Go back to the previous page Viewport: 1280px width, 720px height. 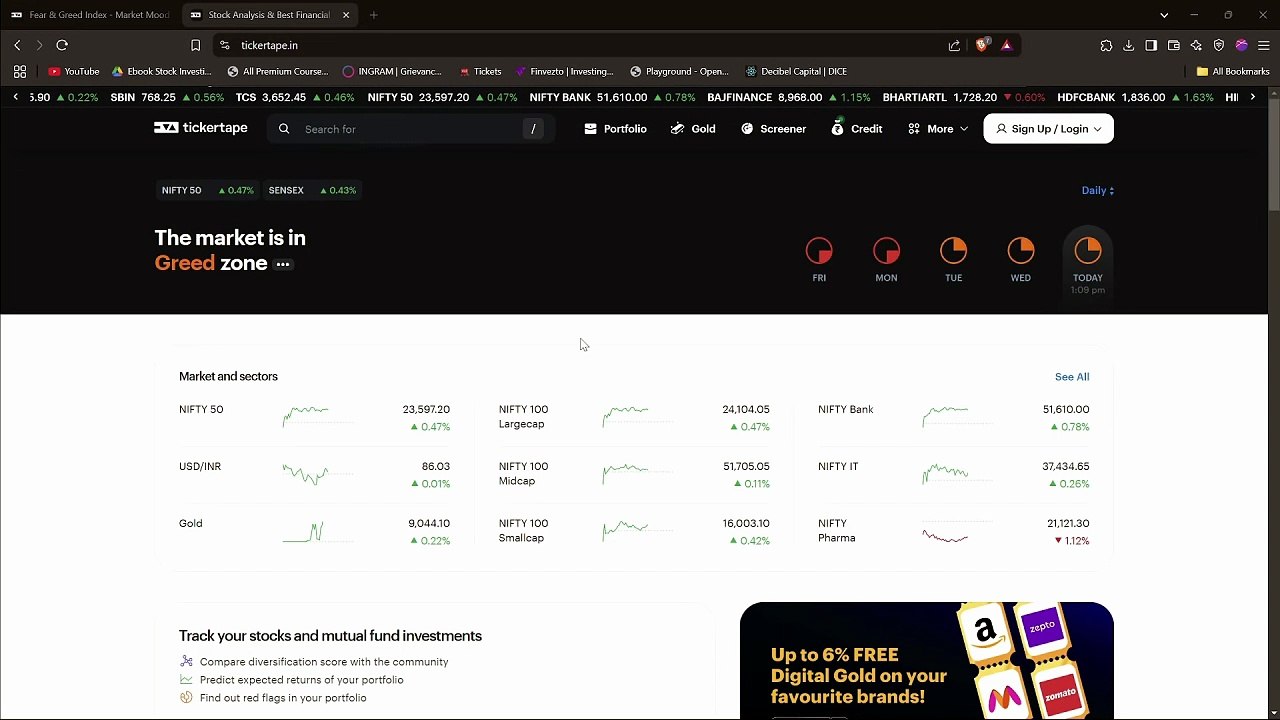coord(17,45)
